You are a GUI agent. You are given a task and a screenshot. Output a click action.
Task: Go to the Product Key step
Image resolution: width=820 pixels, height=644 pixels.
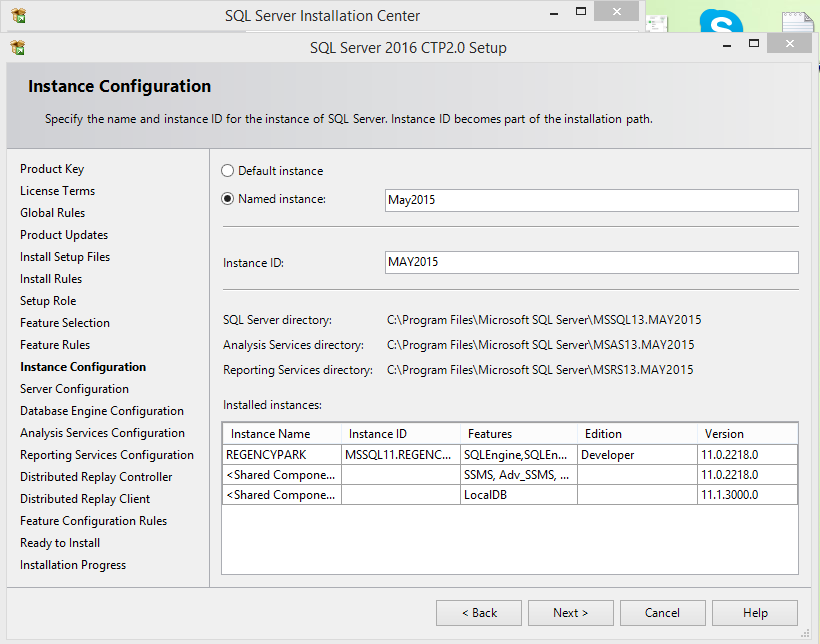point(52,168)
